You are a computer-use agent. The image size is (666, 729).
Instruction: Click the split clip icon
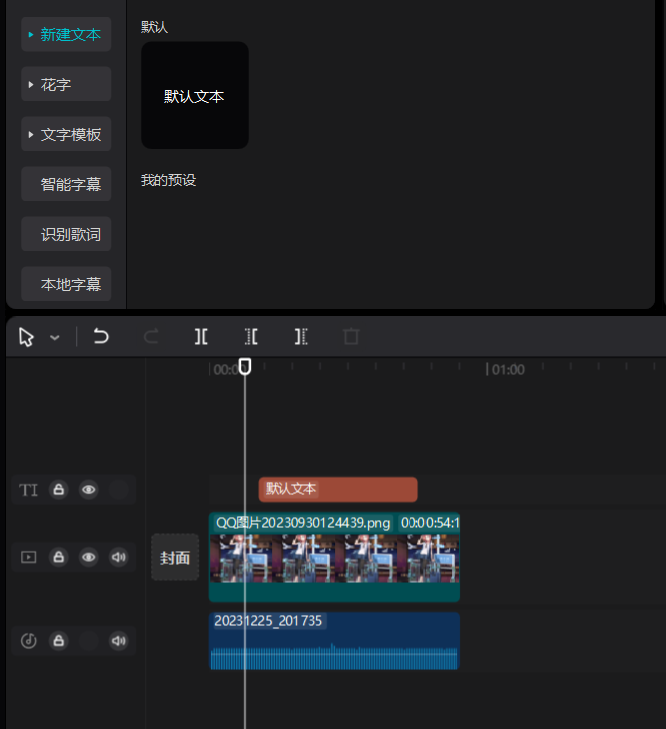(x=201, y=337)
